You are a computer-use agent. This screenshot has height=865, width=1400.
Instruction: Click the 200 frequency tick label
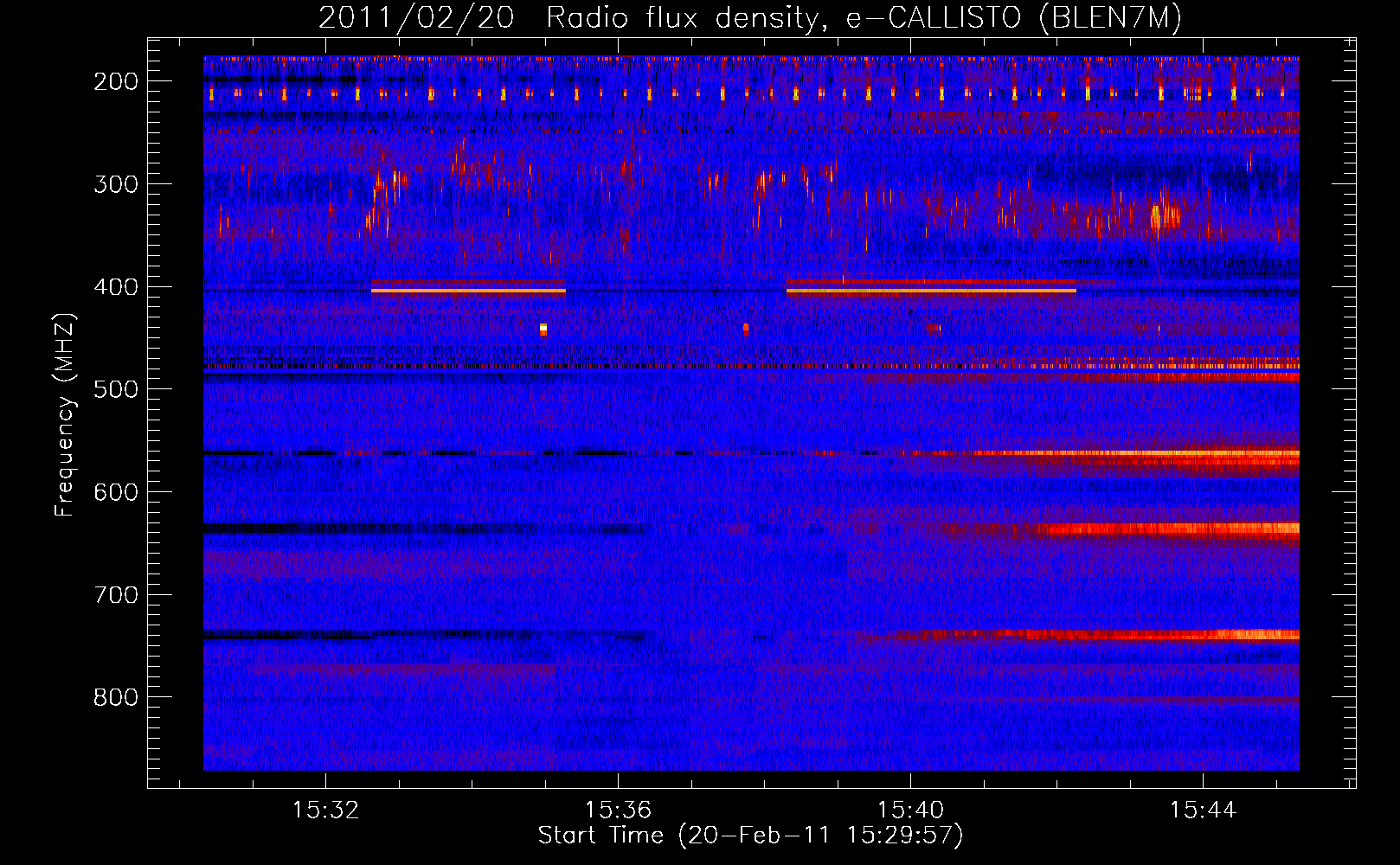point(116,81)
